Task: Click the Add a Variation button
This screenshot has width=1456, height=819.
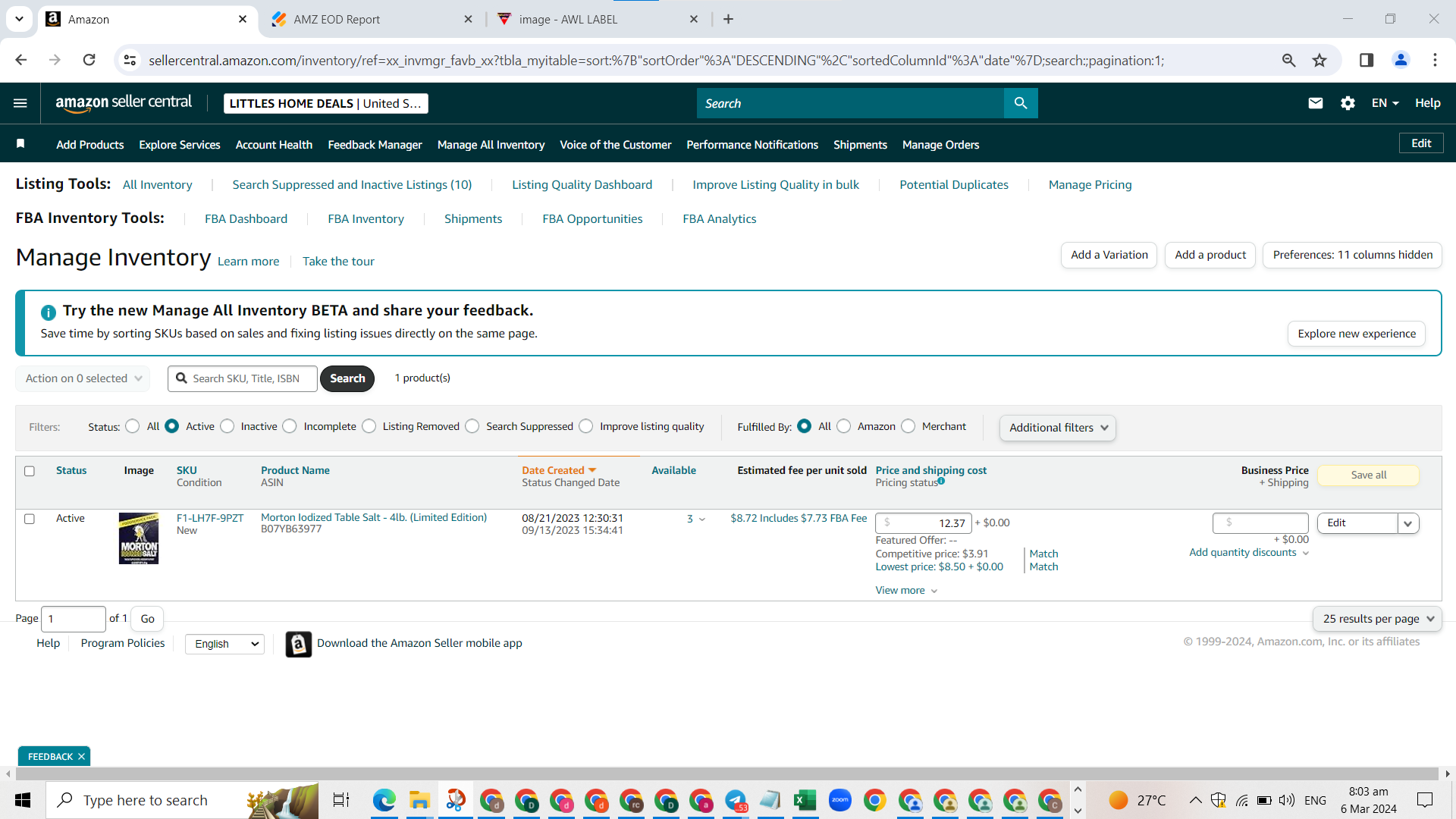Action: (1109, 255)
